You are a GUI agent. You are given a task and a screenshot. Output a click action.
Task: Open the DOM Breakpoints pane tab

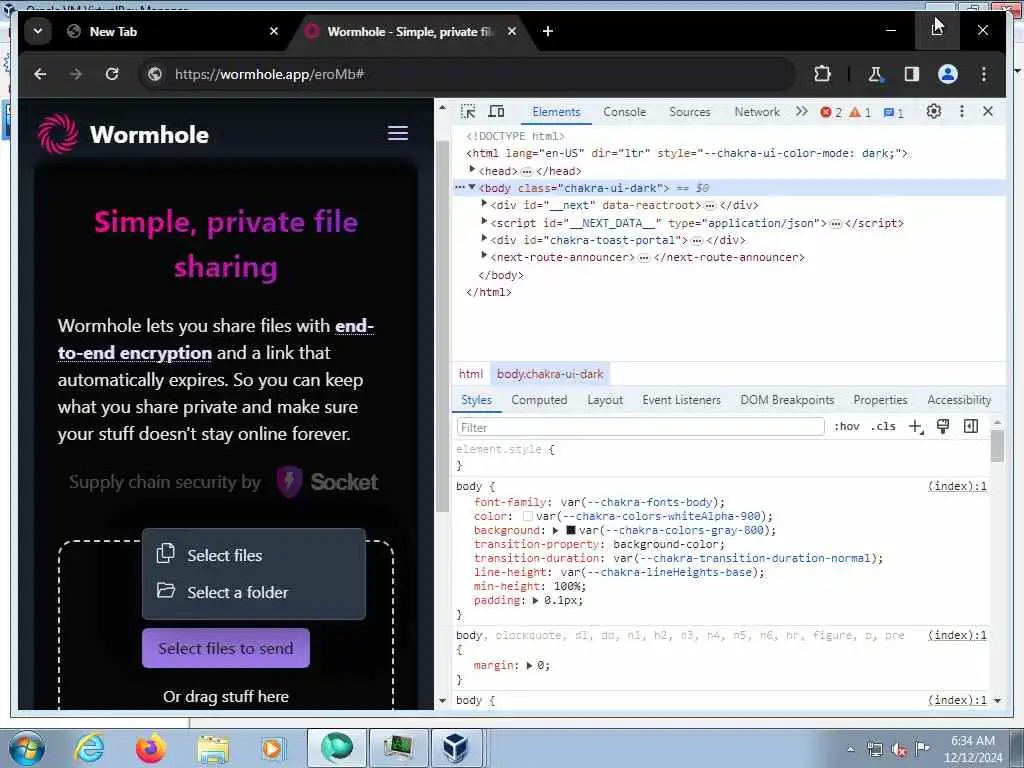click(787, 400)
